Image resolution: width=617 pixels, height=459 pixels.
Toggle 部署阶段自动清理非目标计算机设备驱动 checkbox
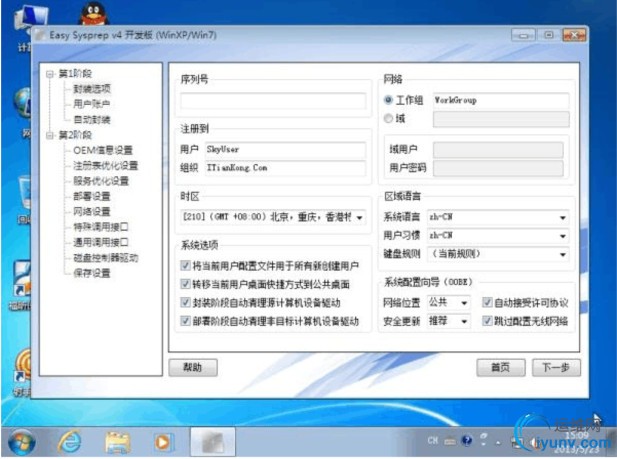(185, 321)
